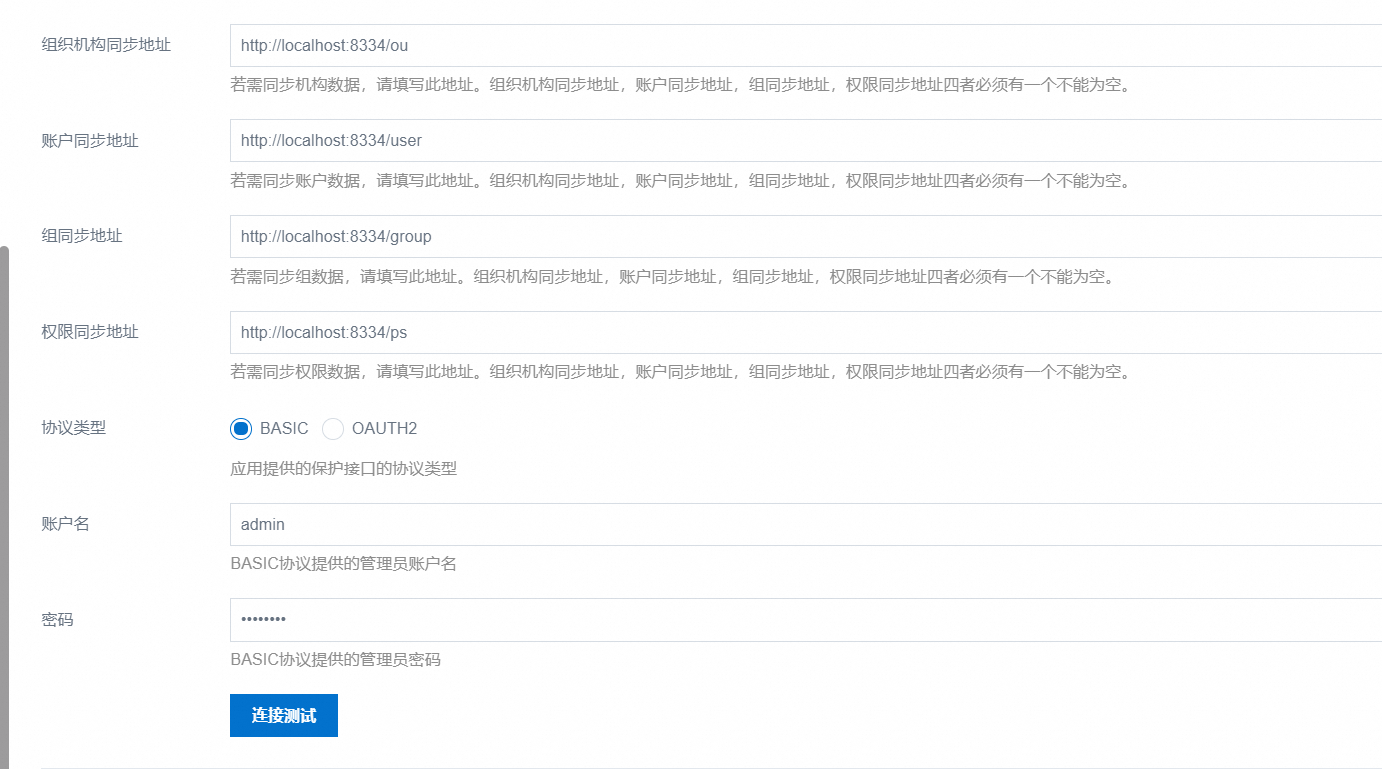Click hint text BASIC协议提供的管理员密码
Screen dimensions: 1382x769
point(335,660)
